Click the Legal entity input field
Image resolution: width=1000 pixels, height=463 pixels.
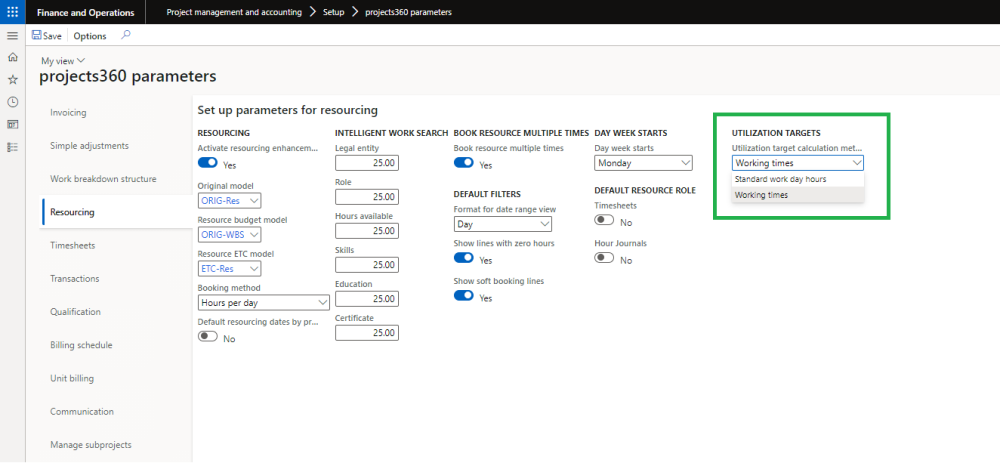point(367,163)
